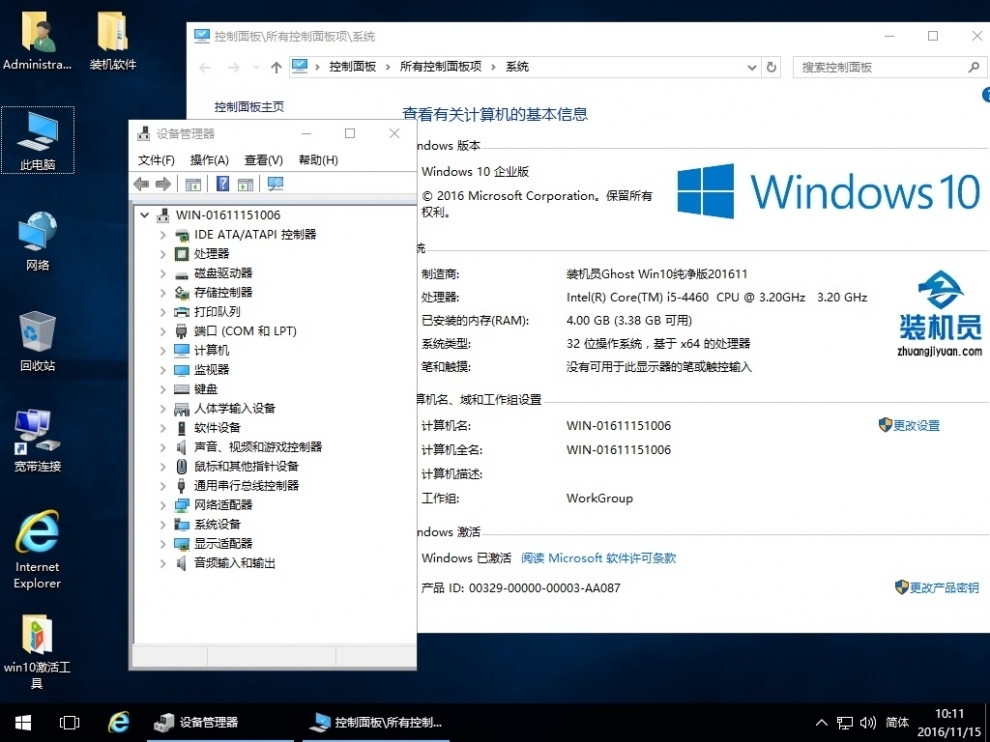Select the disk drives (磁盘驱动器) icon
Image resolution: width=990 pixels, height=742 pixels.
pos(182,273)
